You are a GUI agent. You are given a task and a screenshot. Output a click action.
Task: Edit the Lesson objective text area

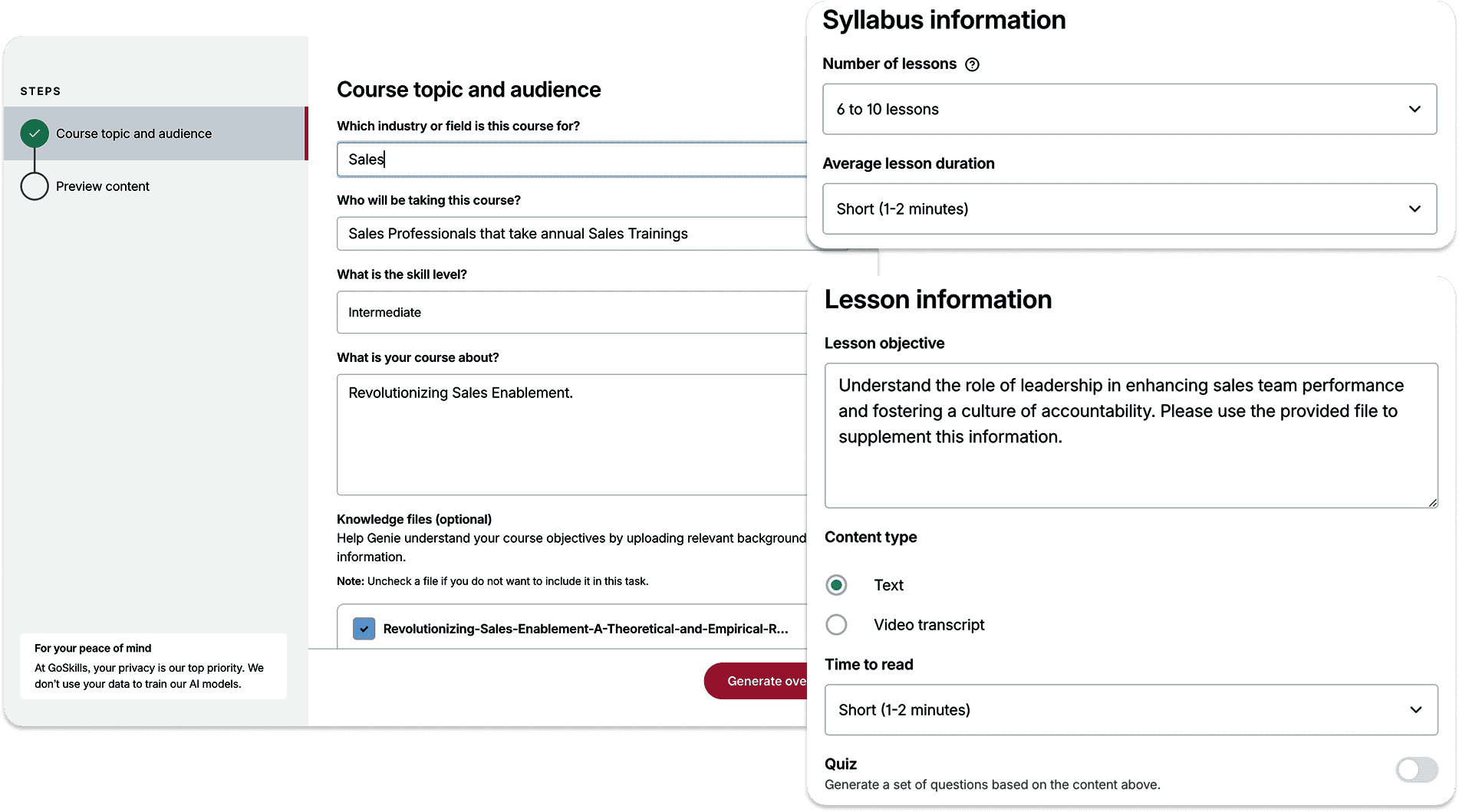coord(1131,435)
